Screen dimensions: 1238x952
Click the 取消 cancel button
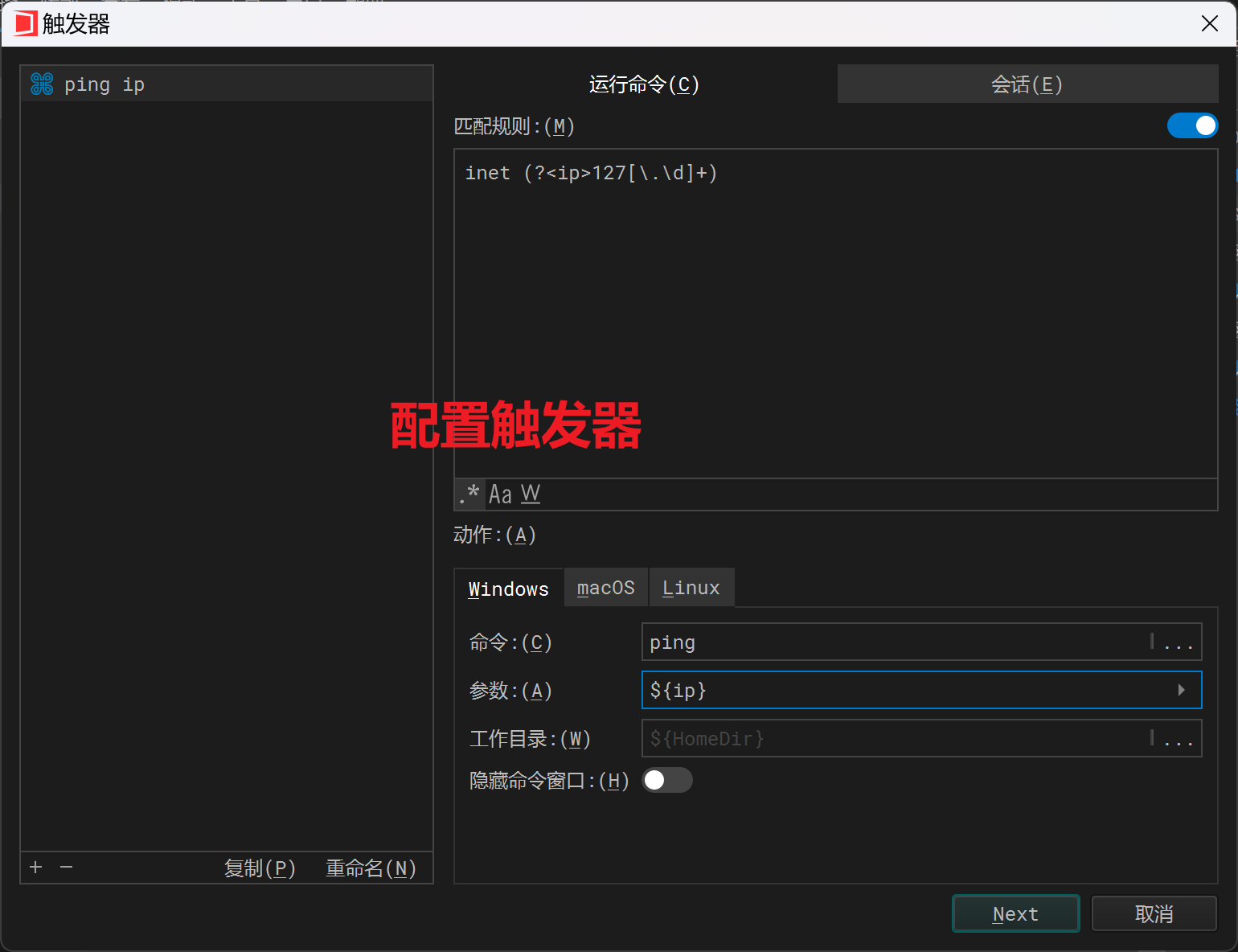pos(1154,913)
